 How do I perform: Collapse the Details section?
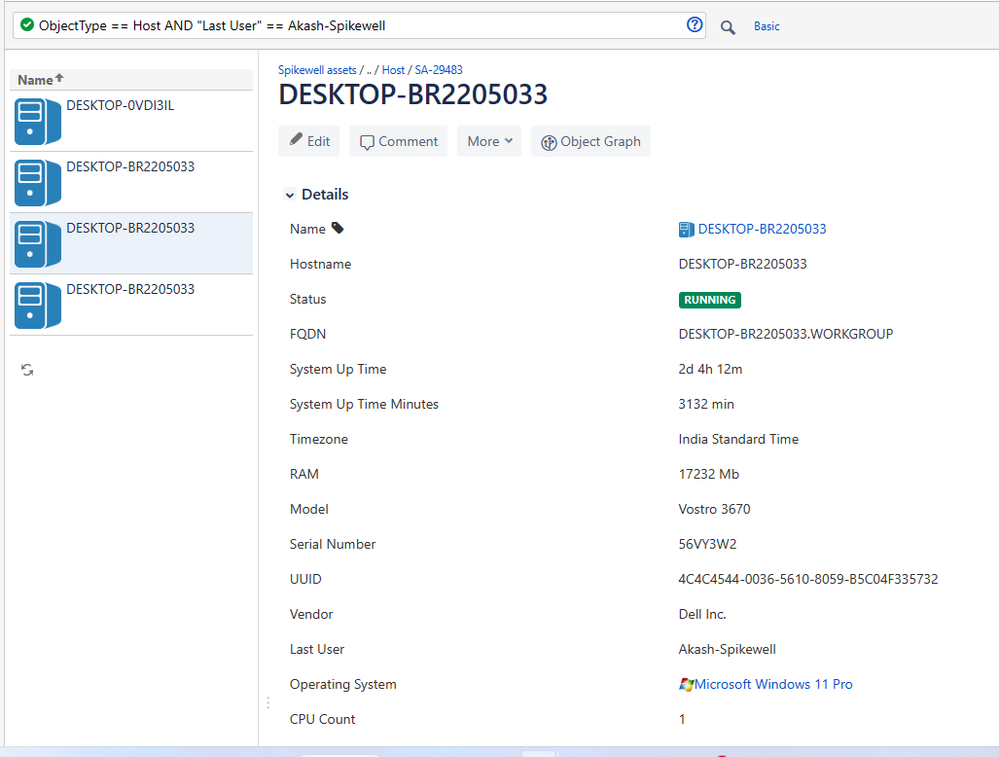click(x=290, y=195)
